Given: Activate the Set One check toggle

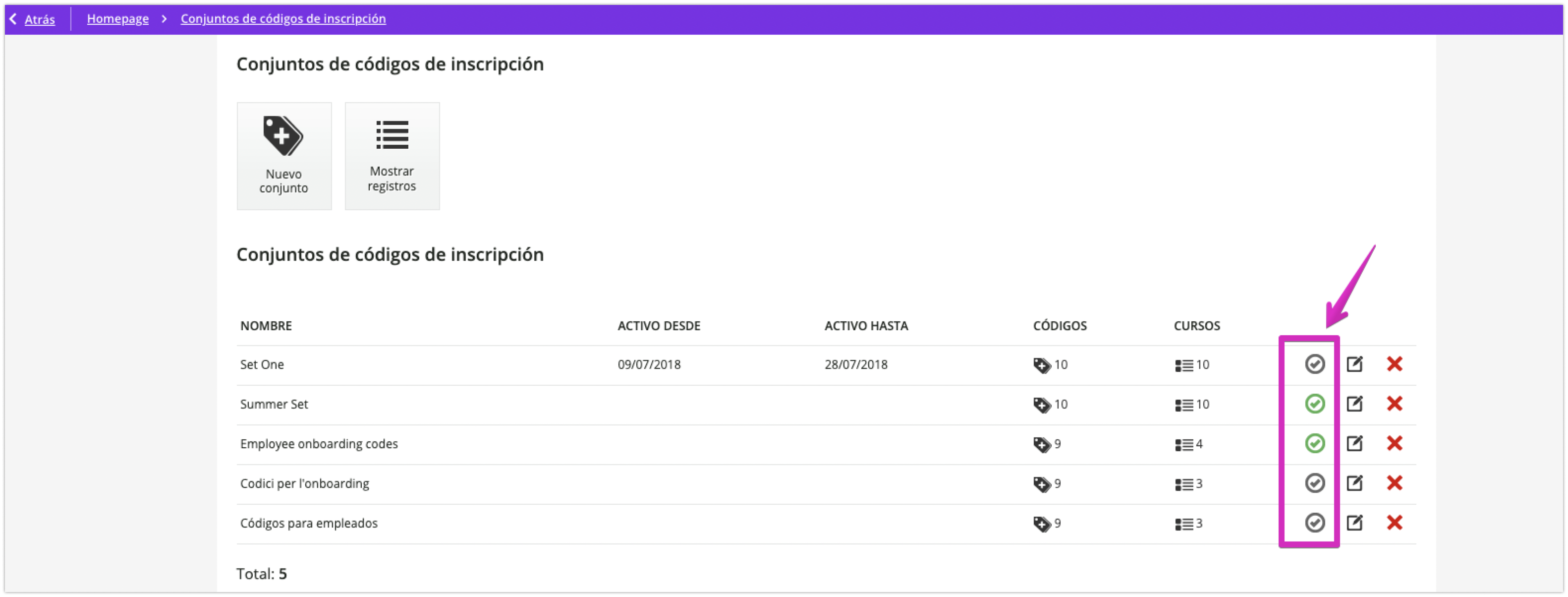Looking at the screenshot, I should 1315,364.
